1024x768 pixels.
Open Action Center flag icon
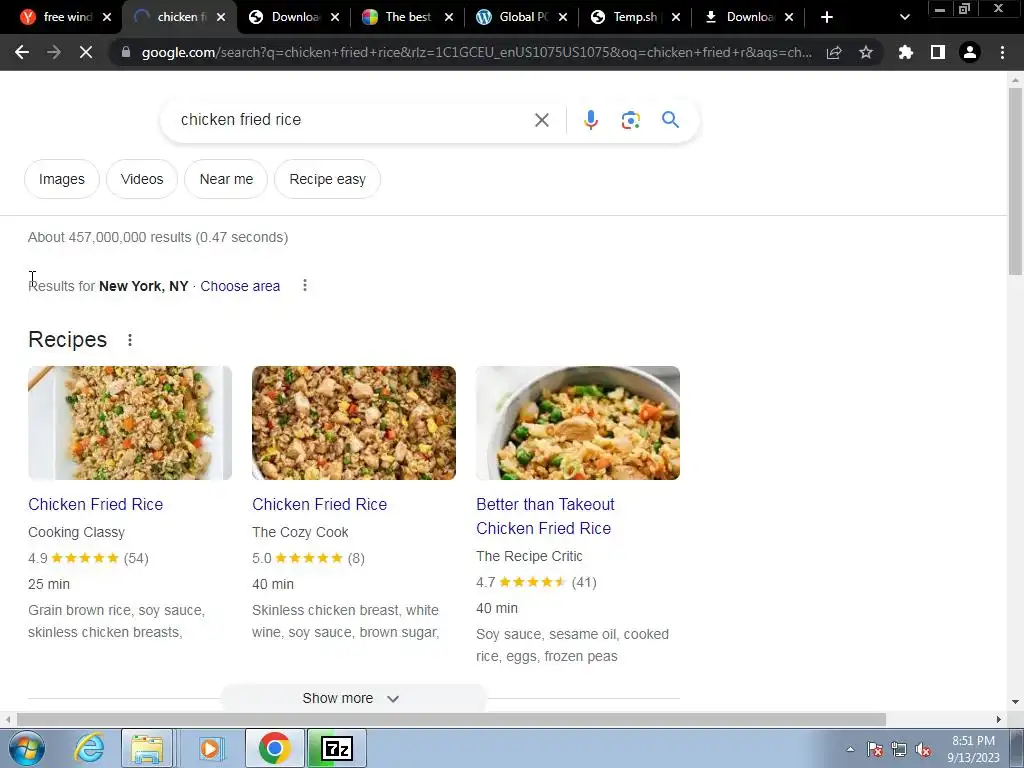pyautogui.click(x=875, y=750)
